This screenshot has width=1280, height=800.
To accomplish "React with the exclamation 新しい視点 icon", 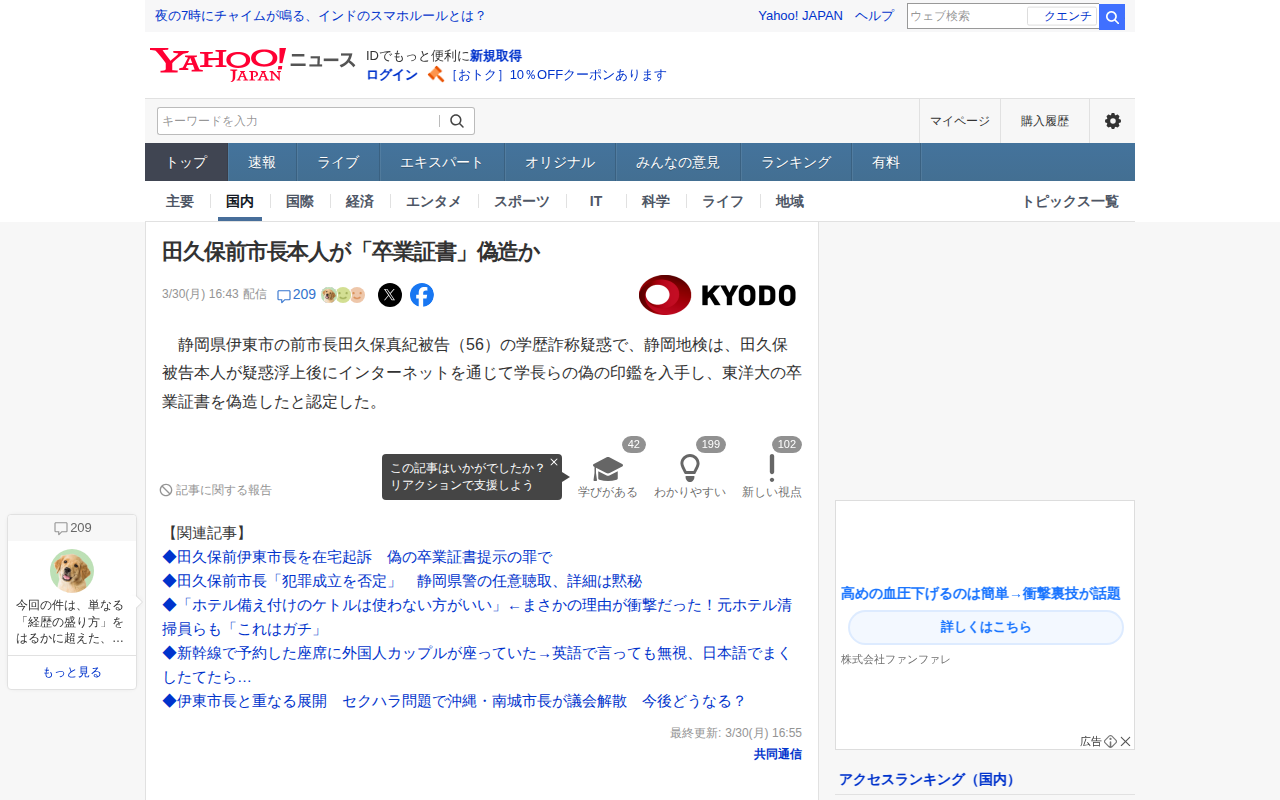I will coord(772,469).
